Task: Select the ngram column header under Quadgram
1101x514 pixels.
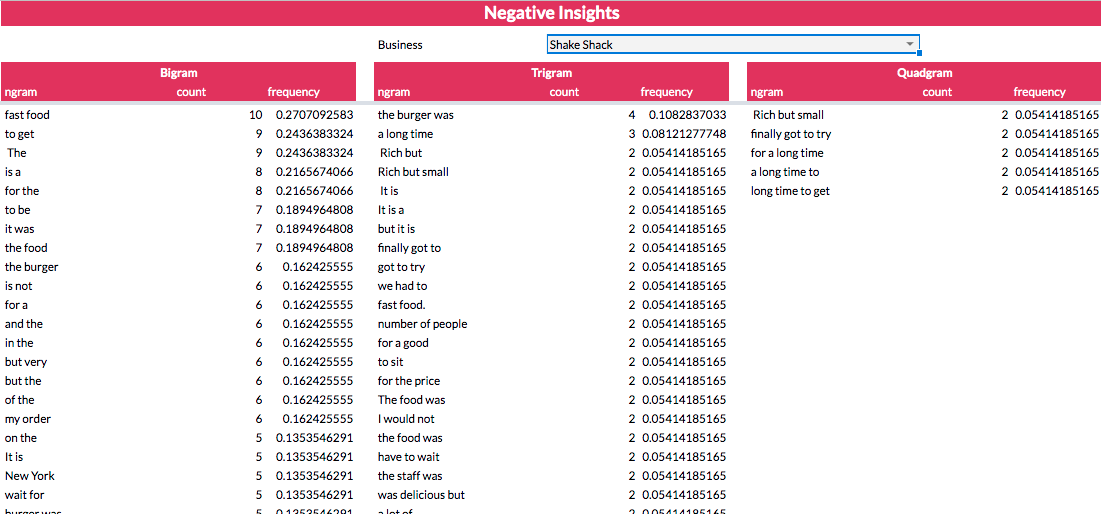Action: click(x=767, y=92)
